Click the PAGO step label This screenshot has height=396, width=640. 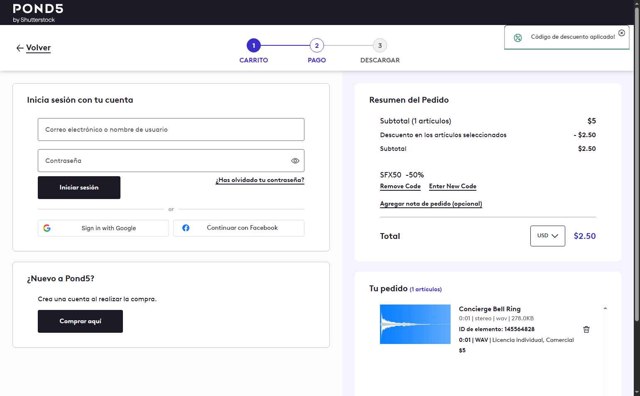(x=316, y=60)
